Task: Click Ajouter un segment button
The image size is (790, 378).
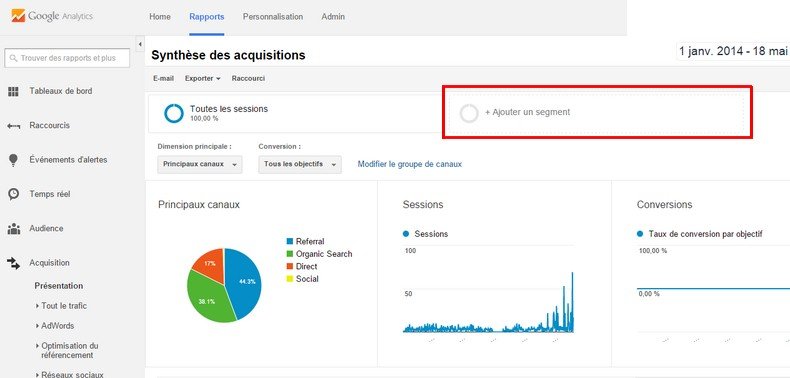Action: click(597, 112)
